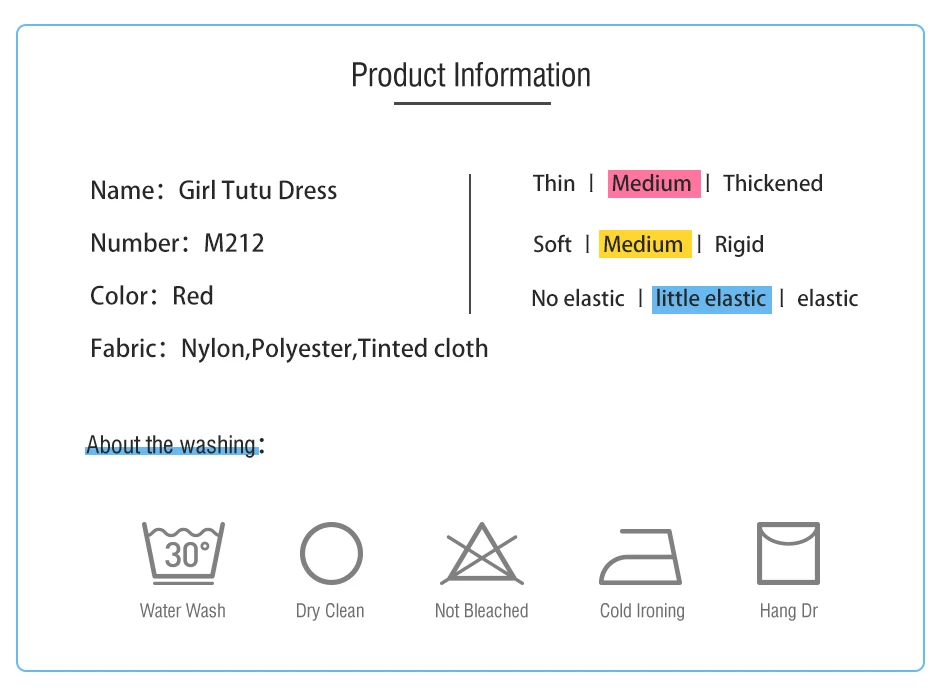Select the yellow Medium softness option
This screenshot has height=689, width=944.
645,244
